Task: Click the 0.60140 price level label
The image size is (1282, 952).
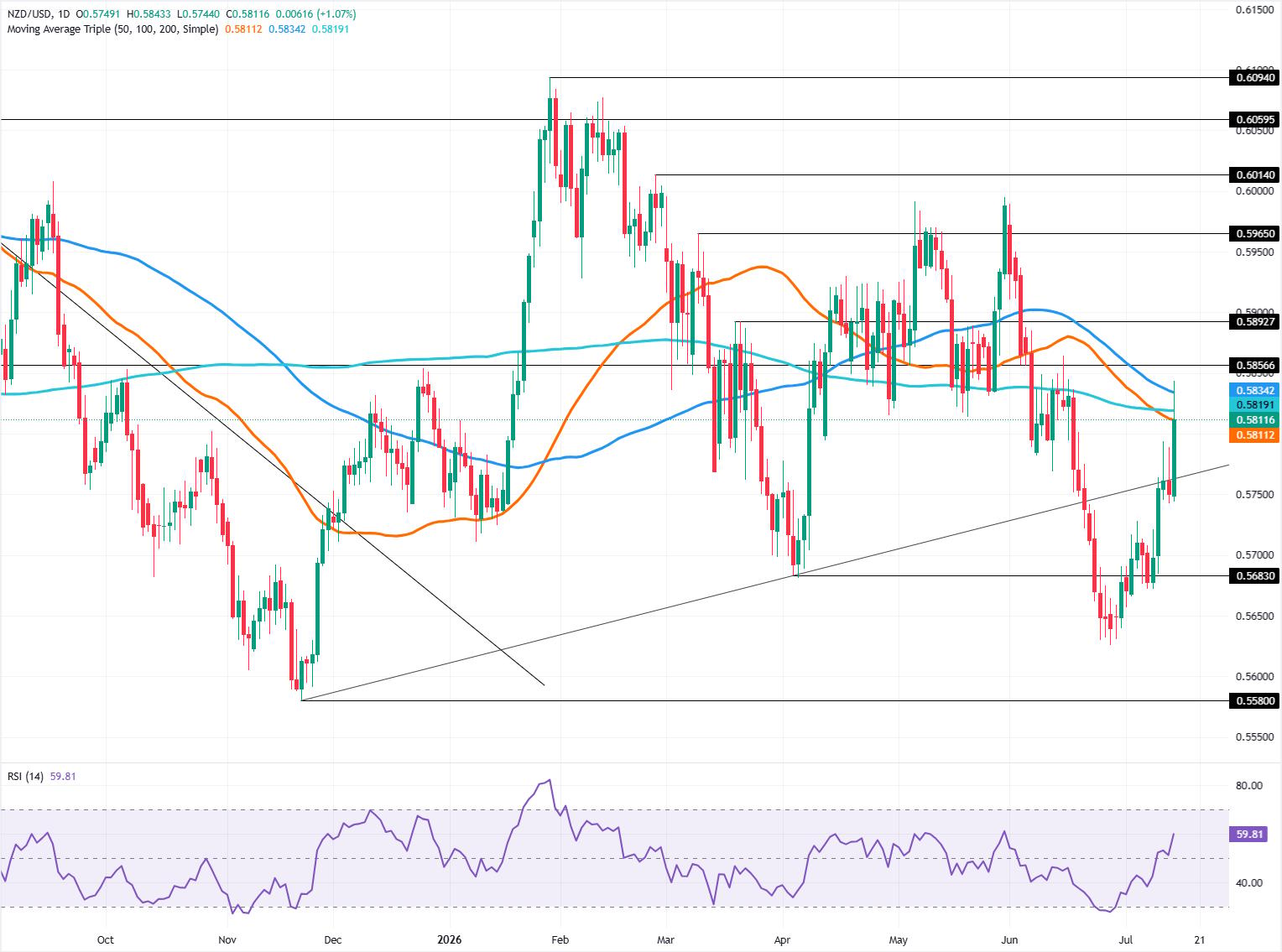Action: point(1255,175)
